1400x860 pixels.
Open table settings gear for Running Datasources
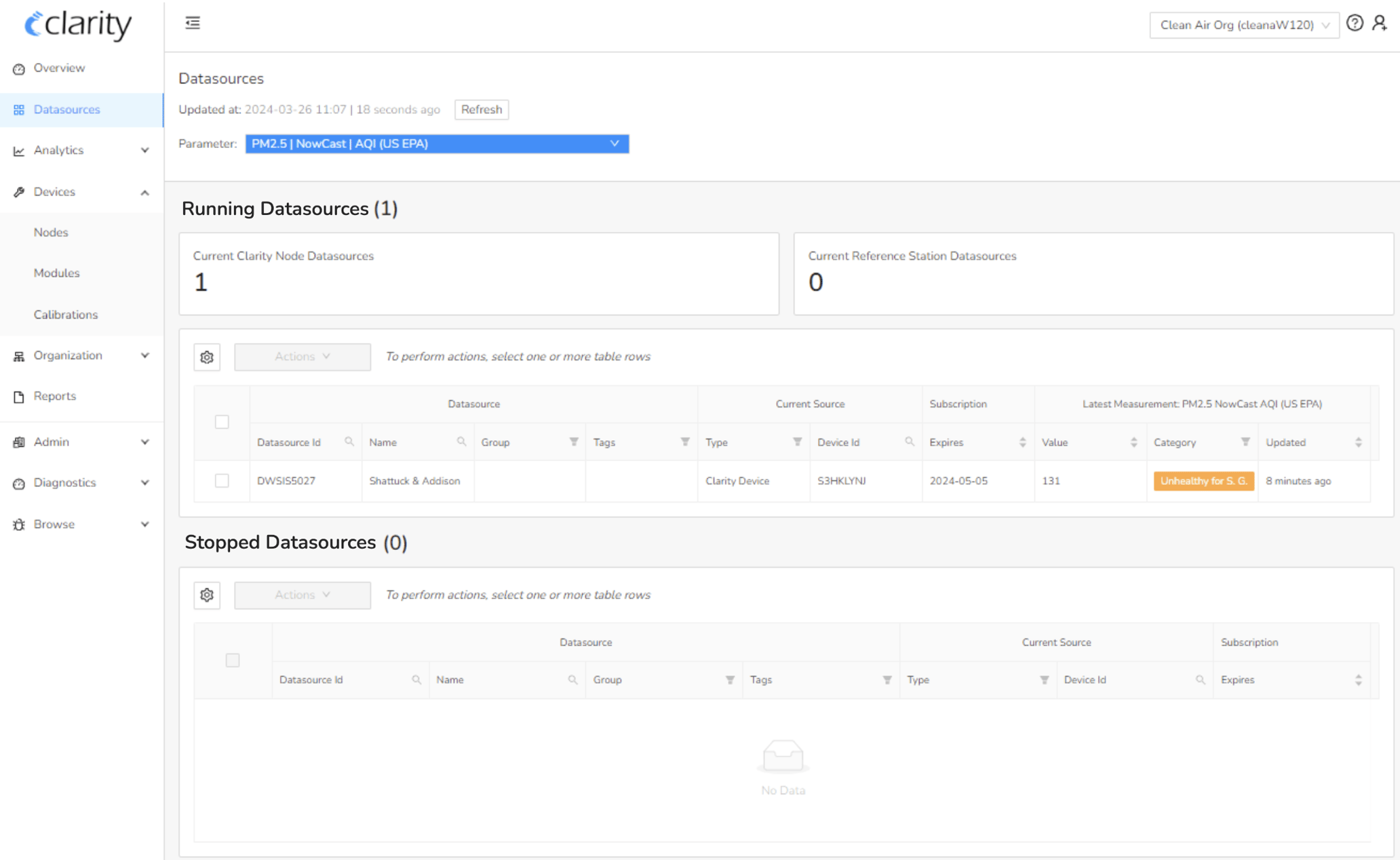[207, 357]
